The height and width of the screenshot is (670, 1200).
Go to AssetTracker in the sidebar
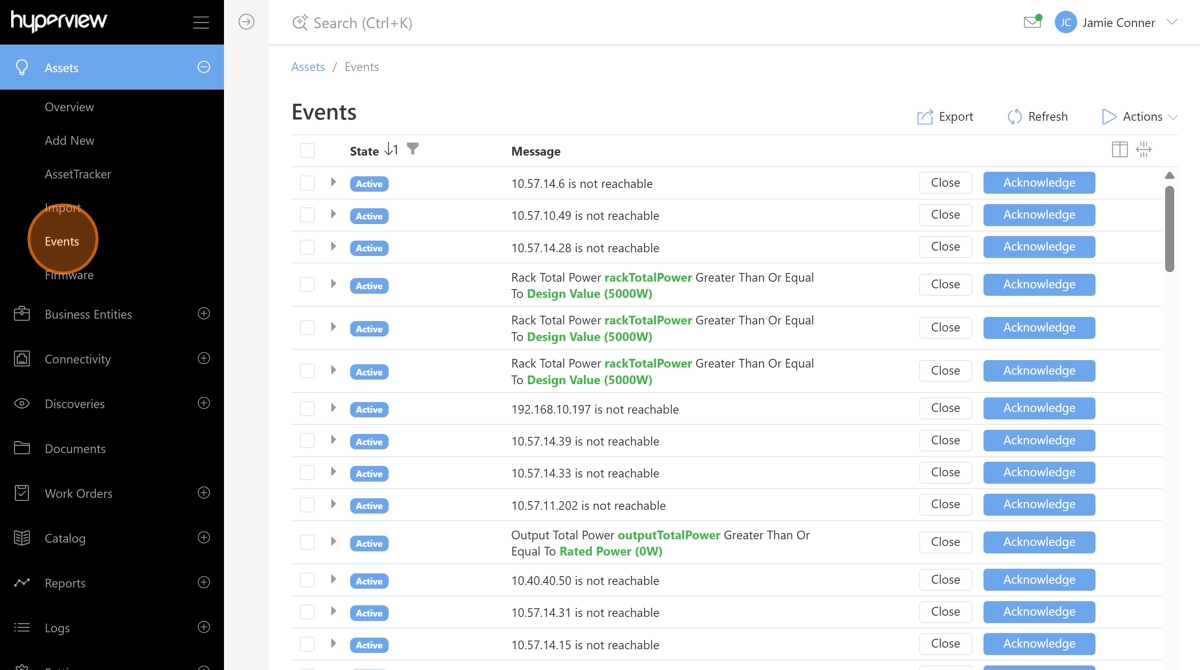pos(78,174)
